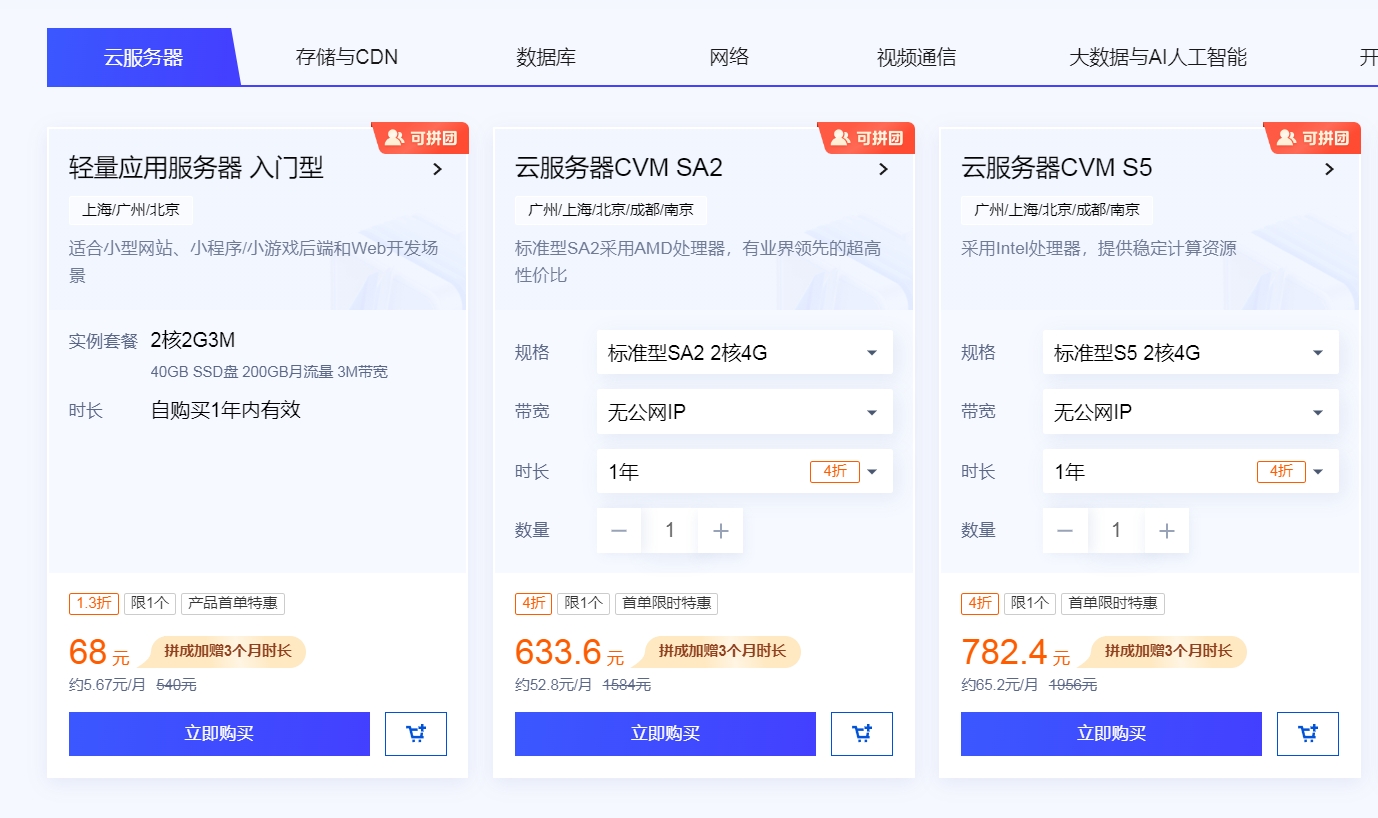Click the crossed-out 540元 original price

point(177,686)
